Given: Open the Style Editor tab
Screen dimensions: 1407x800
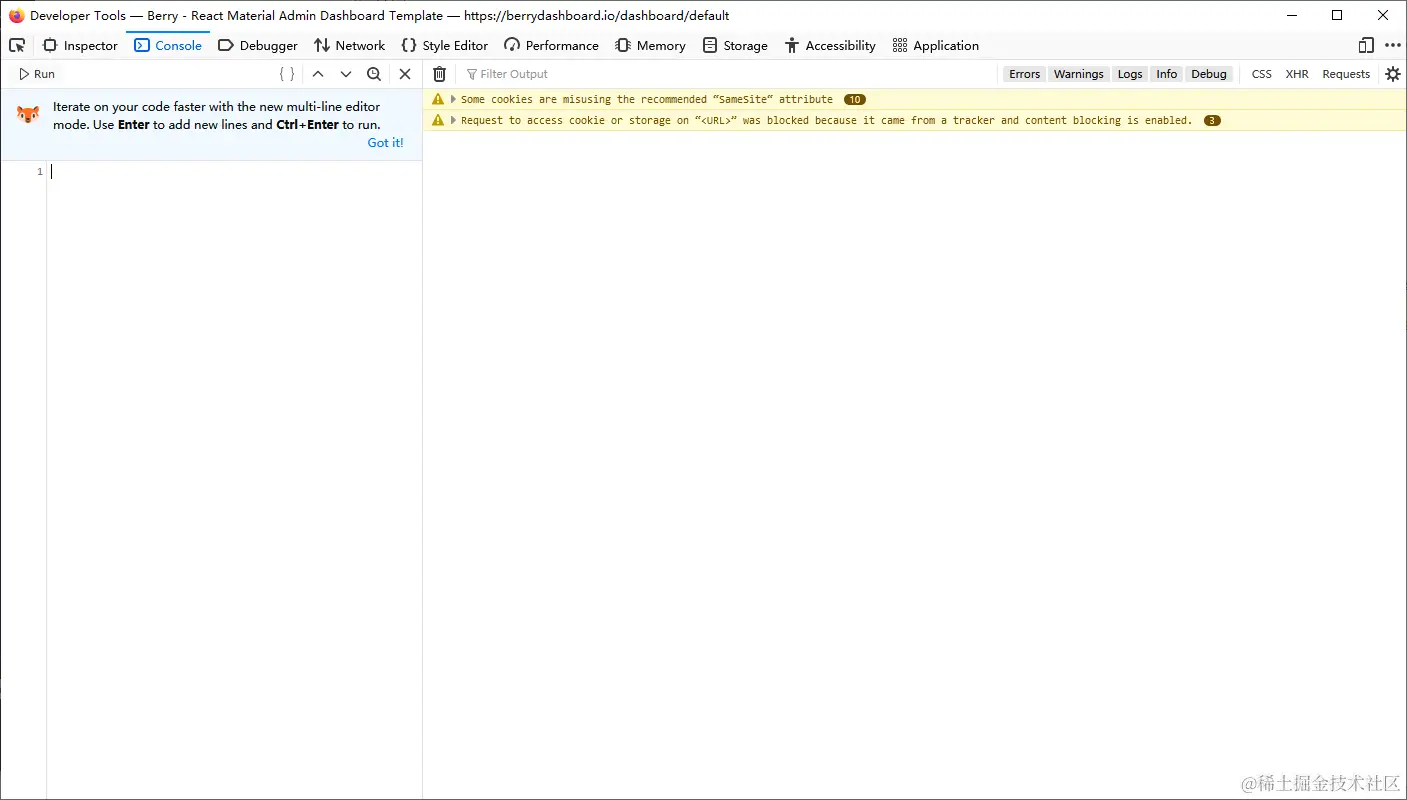Looking at the screenshot, I should point(444,45).
